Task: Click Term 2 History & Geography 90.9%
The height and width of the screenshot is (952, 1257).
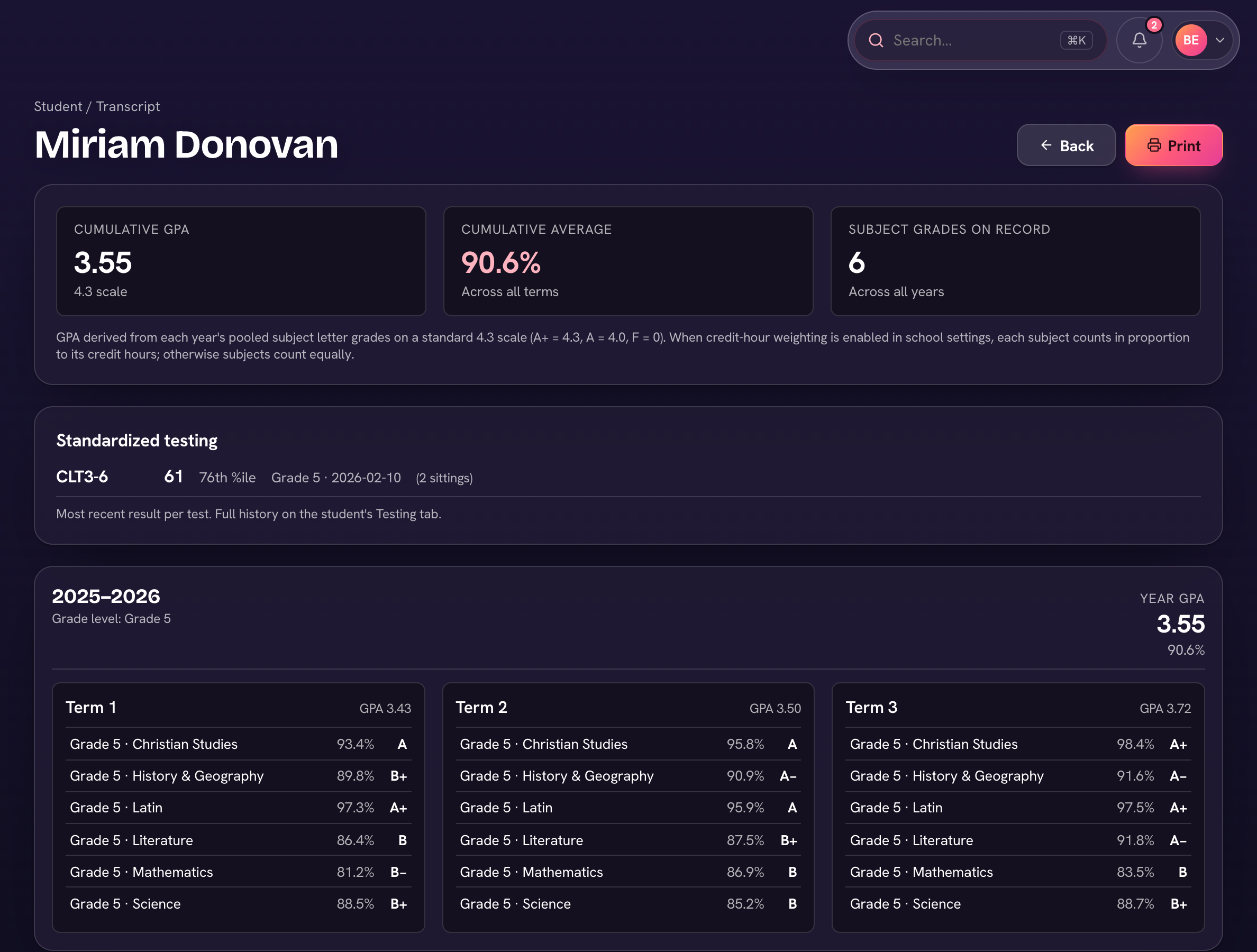Action: coord(745,776)
